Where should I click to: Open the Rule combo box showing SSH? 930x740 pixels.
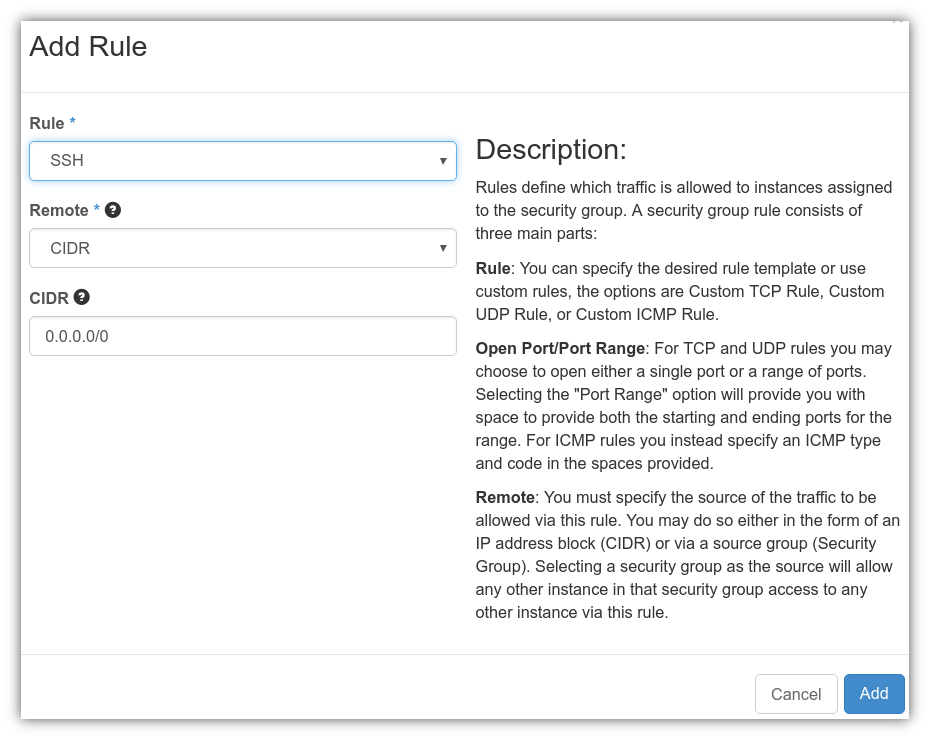click(230, 161)
